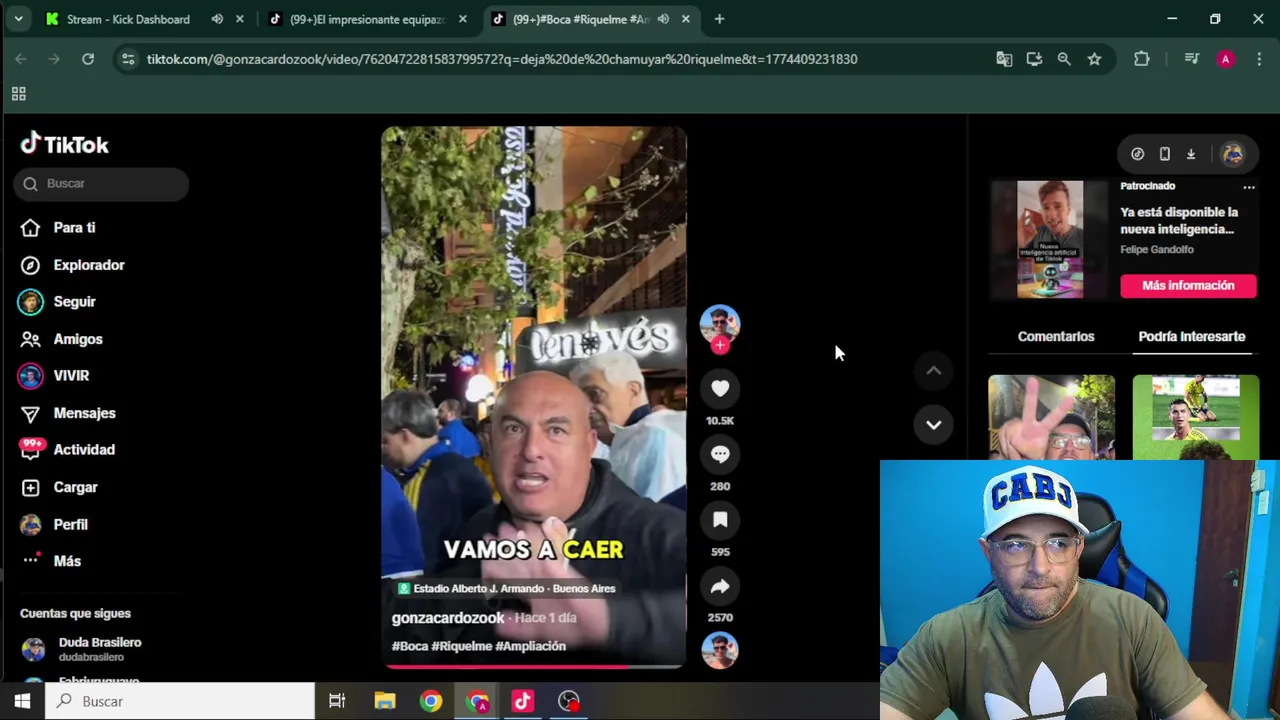Go to next video with down chevron

933,425
